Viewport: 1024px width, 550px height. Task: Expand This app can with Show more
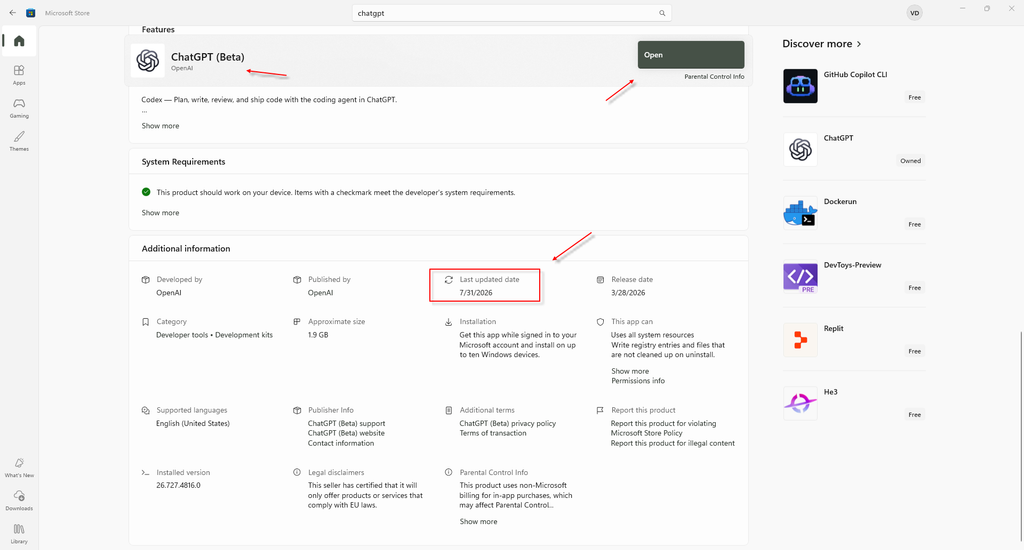tap(630, 371)
